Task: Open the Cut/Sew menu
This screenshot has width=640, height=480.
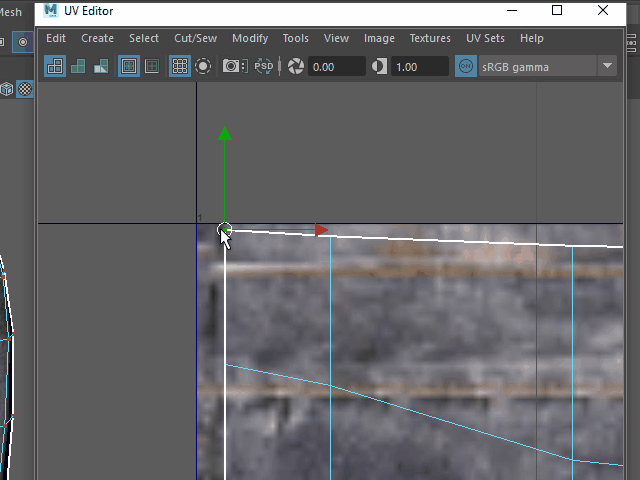Action: tap(195, 38)
